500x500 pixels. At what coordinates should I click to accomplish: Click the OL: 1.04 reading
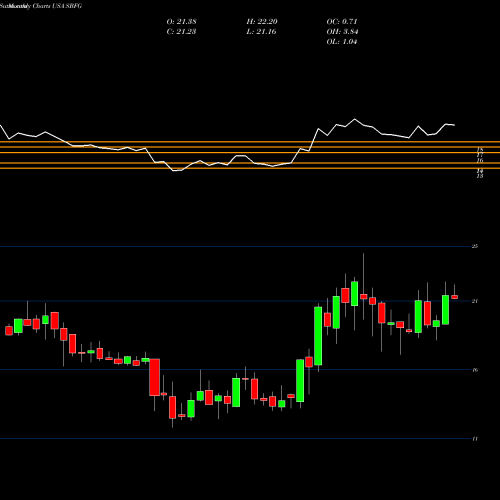[342, 42]
